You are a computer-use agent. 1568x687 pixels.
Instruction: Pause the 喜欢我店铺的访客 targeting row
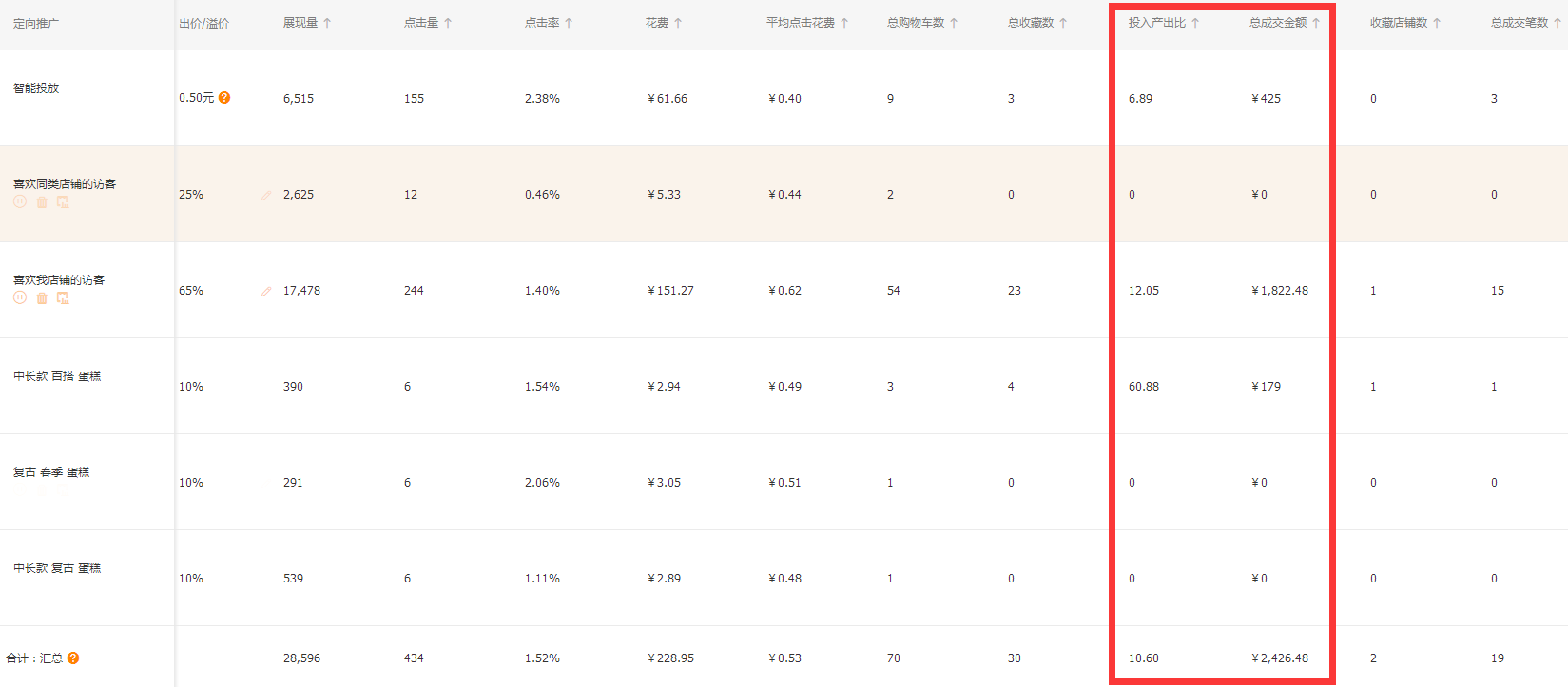click(20, 298)
